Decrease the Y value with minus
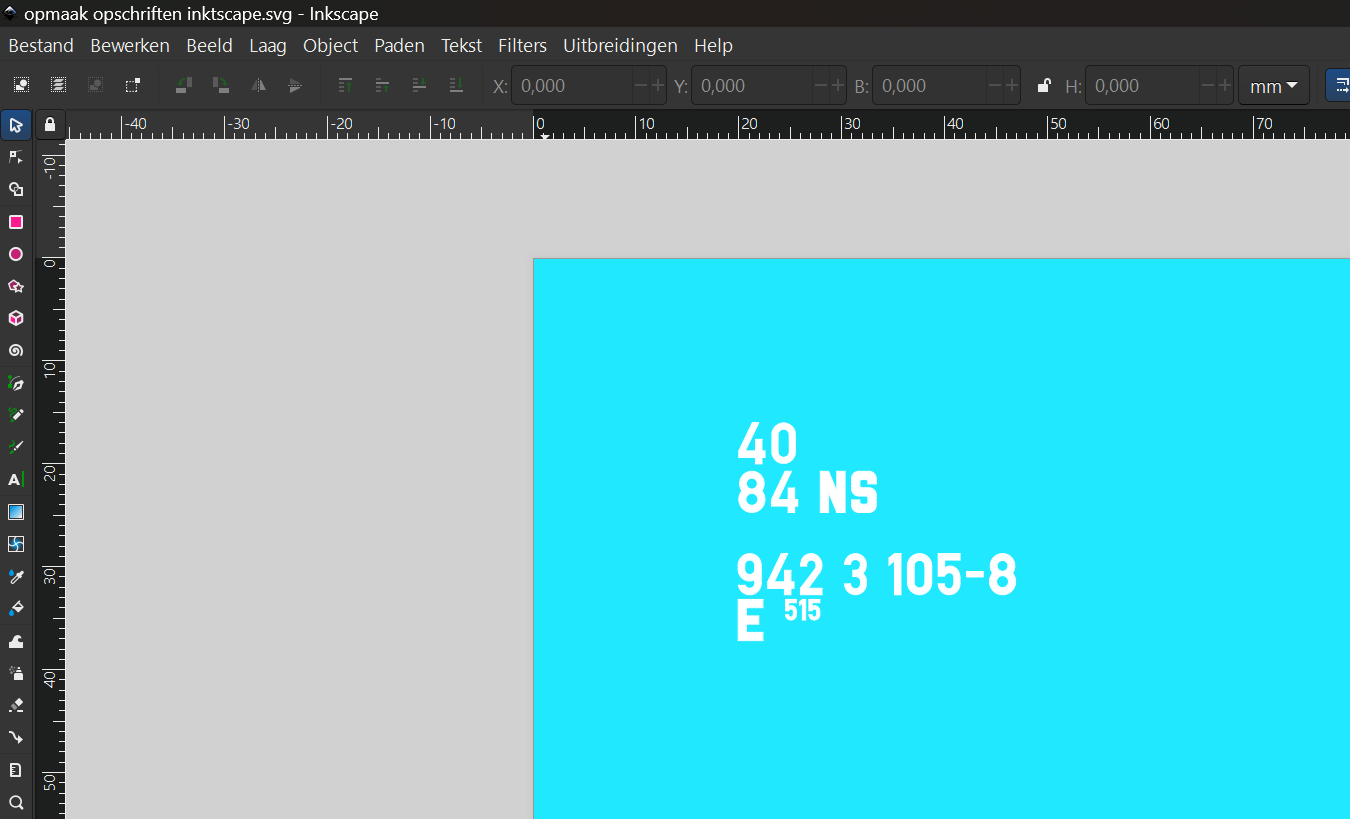Image resolution: width=1350 pixels, height=819 pixels. pyautogui.click(x=821, y=86)
